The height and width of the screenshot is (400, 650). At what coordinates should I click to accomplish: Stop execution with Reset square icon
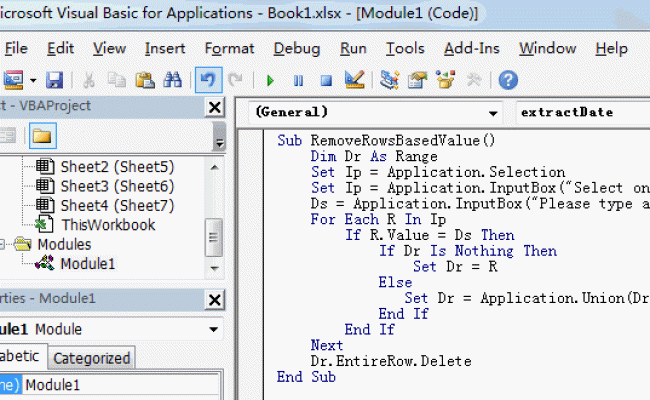click(x=326, y=80)
